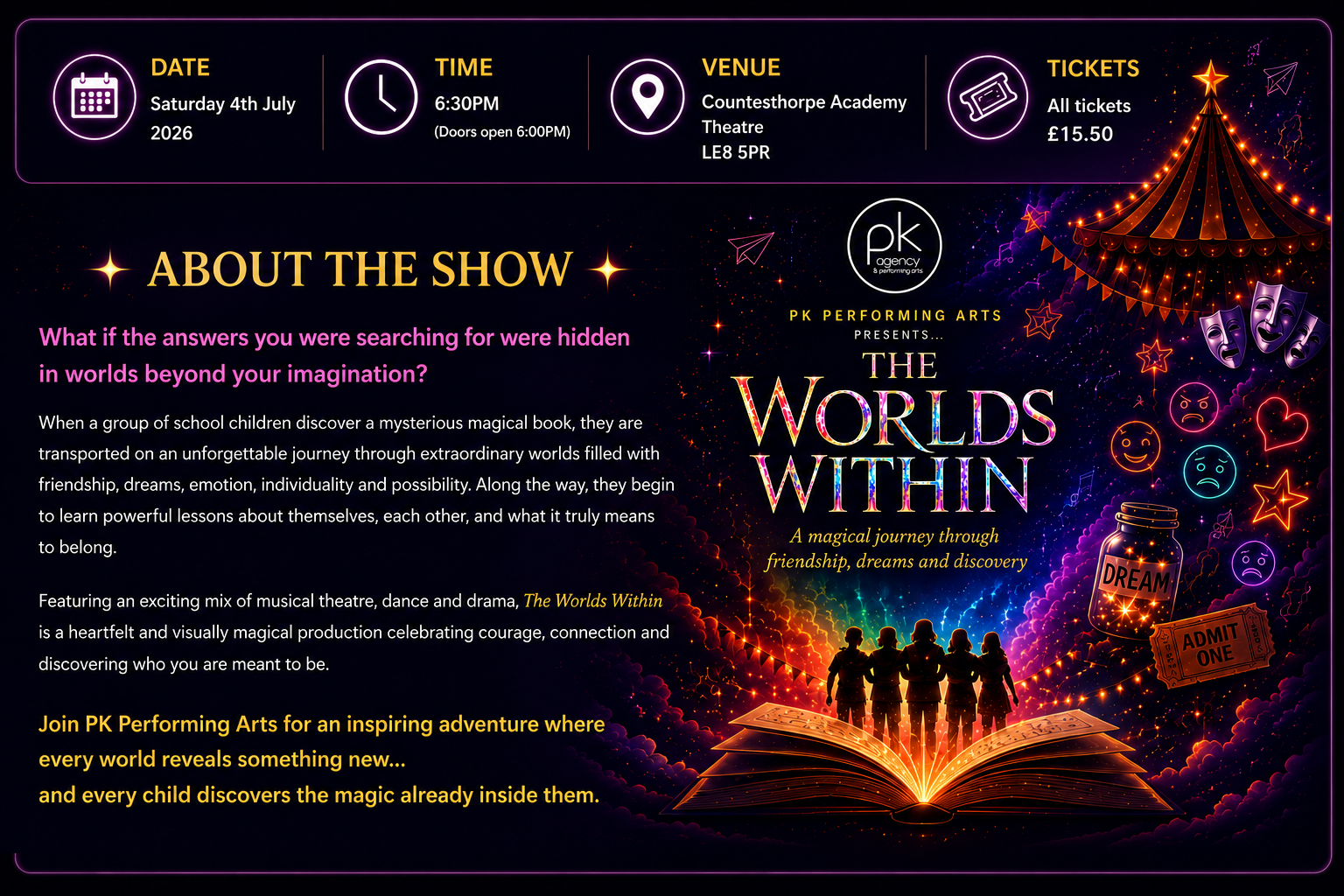The width and height of the screenshot is (1344, 896).
Task: Click the 'ABOUT THE SHOW' heading
Action: coord(360,269)
